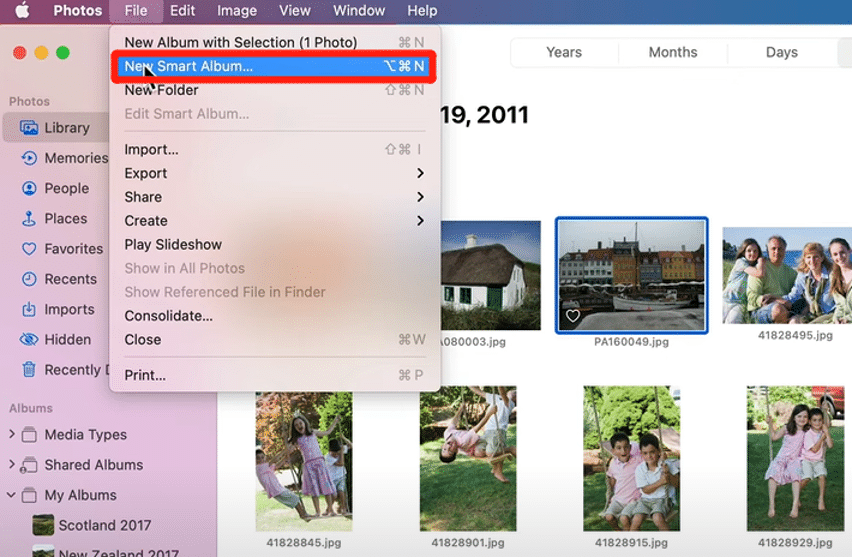Viewport: 852px width, 558px height.
Task: Toggle favorite heart on PA160049.jpg
Action: [x=573, y=316]
